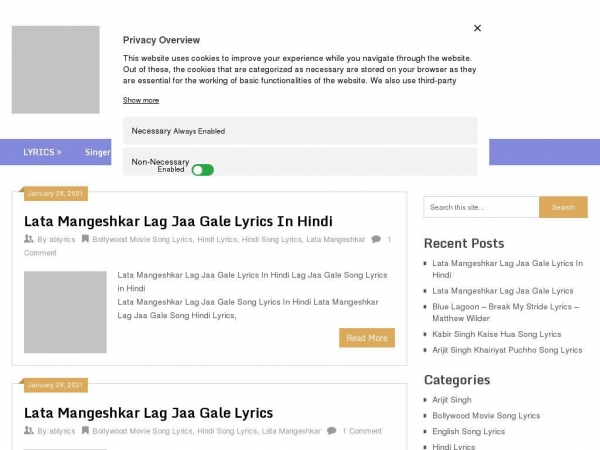Click author ablyrics on first post
Screen dimensions: 600x450
coord(62,240)
